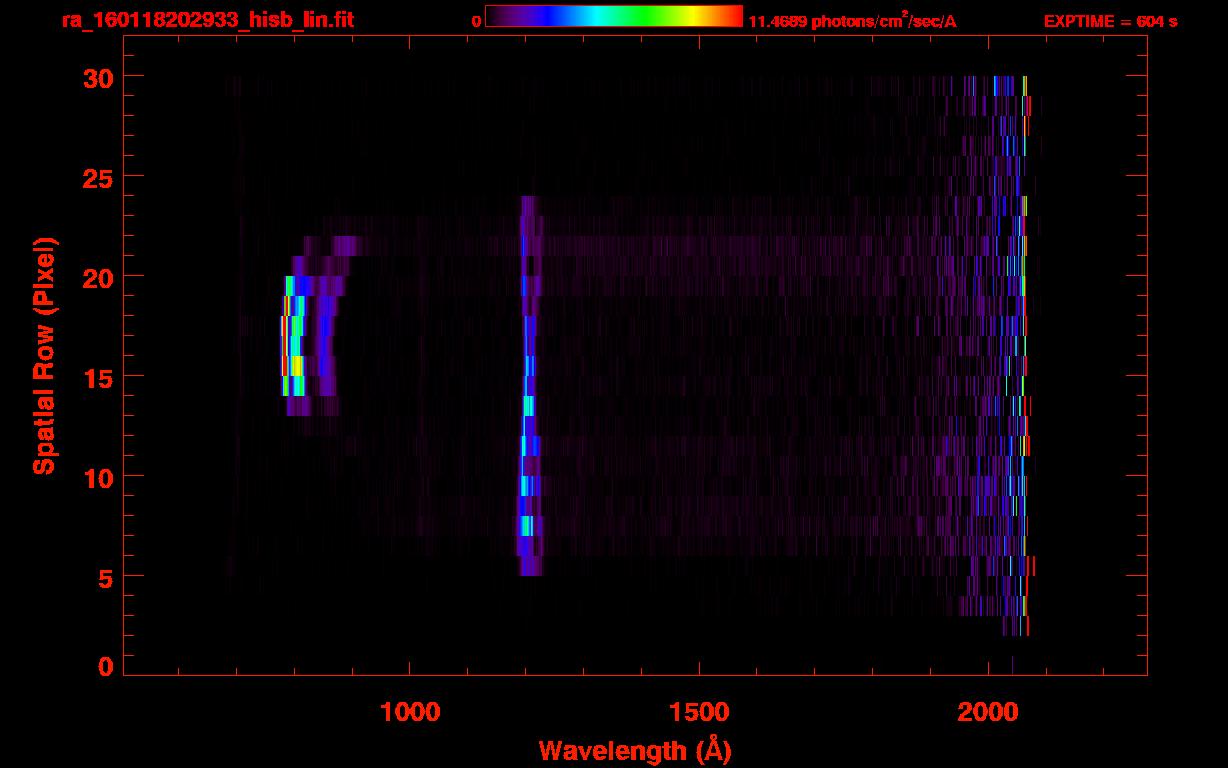Click the 2000 wavelength tick label
Image resolution: width=1228 pixels, height=768 pixels.
click(x=987, y=712)
